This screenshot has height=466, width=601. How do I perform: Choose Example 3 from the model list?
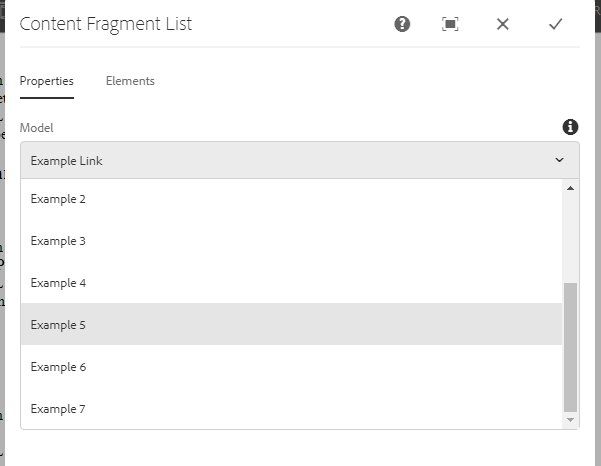291,241
